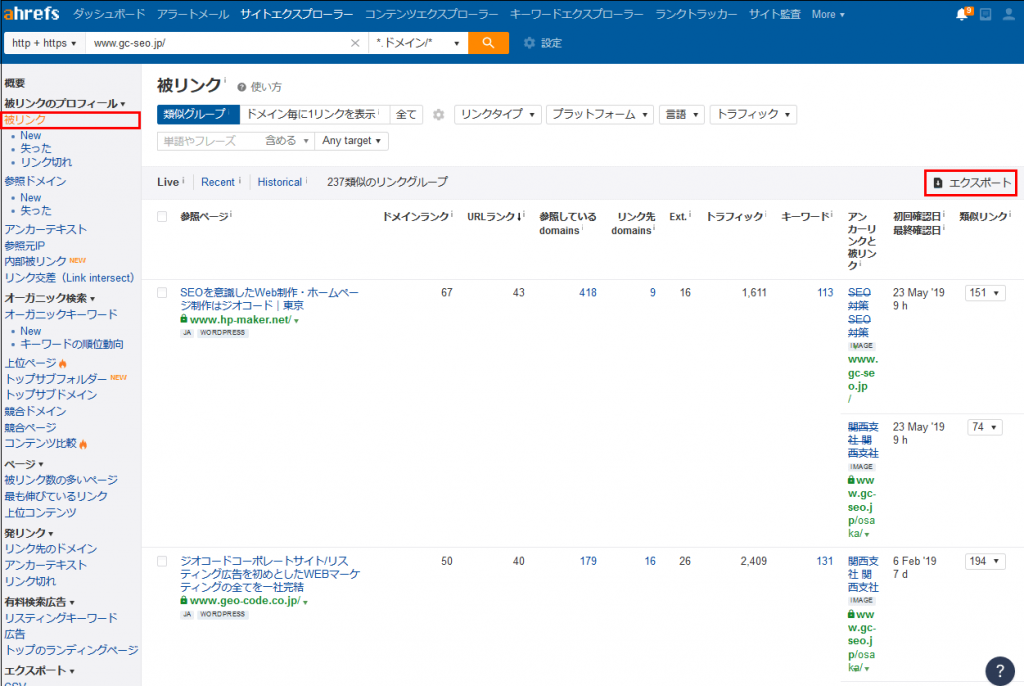Open the リンクタイプ filter dropdown
The width and height of the screenshot is (1024, 686).
[498, 114]
